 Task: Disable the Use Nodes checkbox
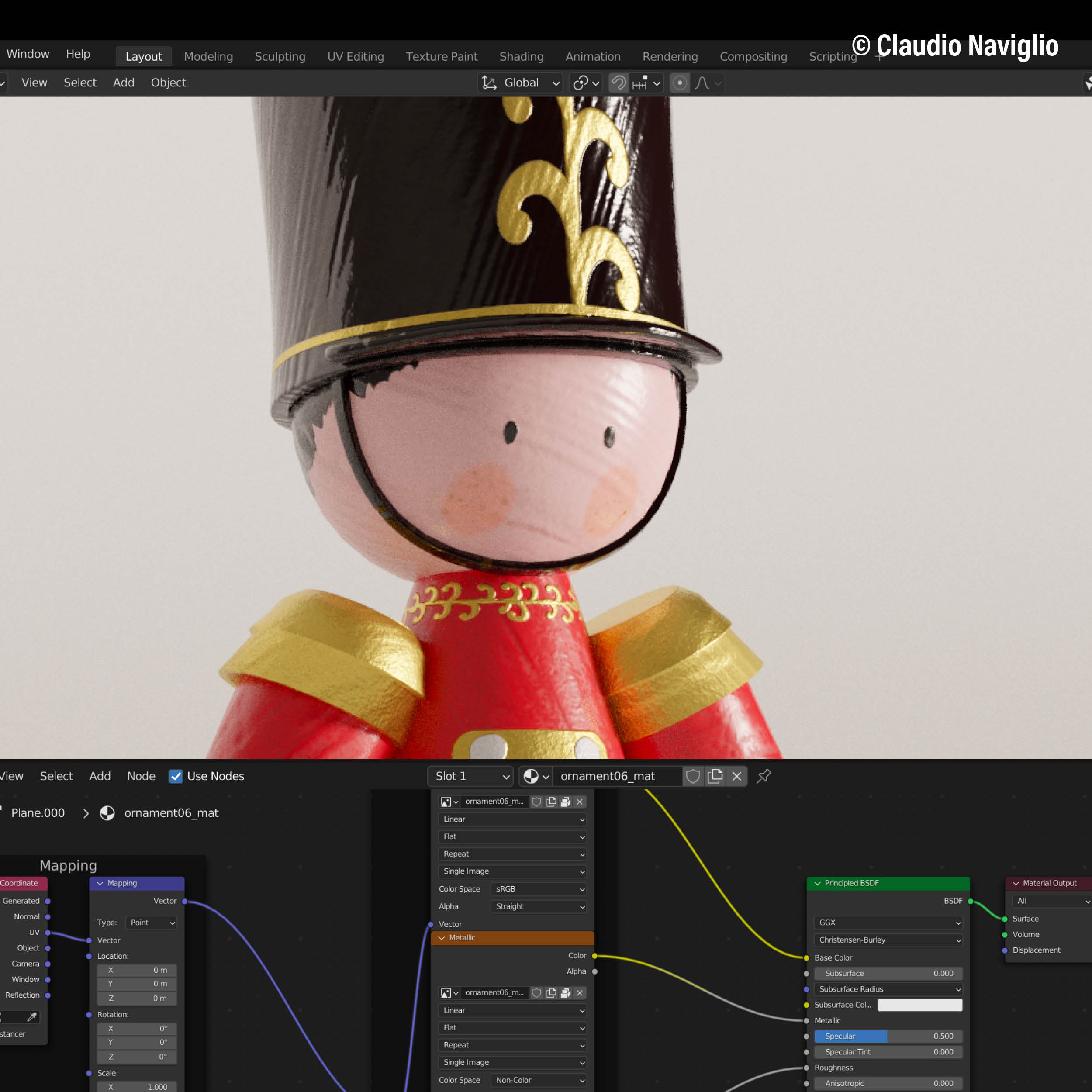pos(176,776)
